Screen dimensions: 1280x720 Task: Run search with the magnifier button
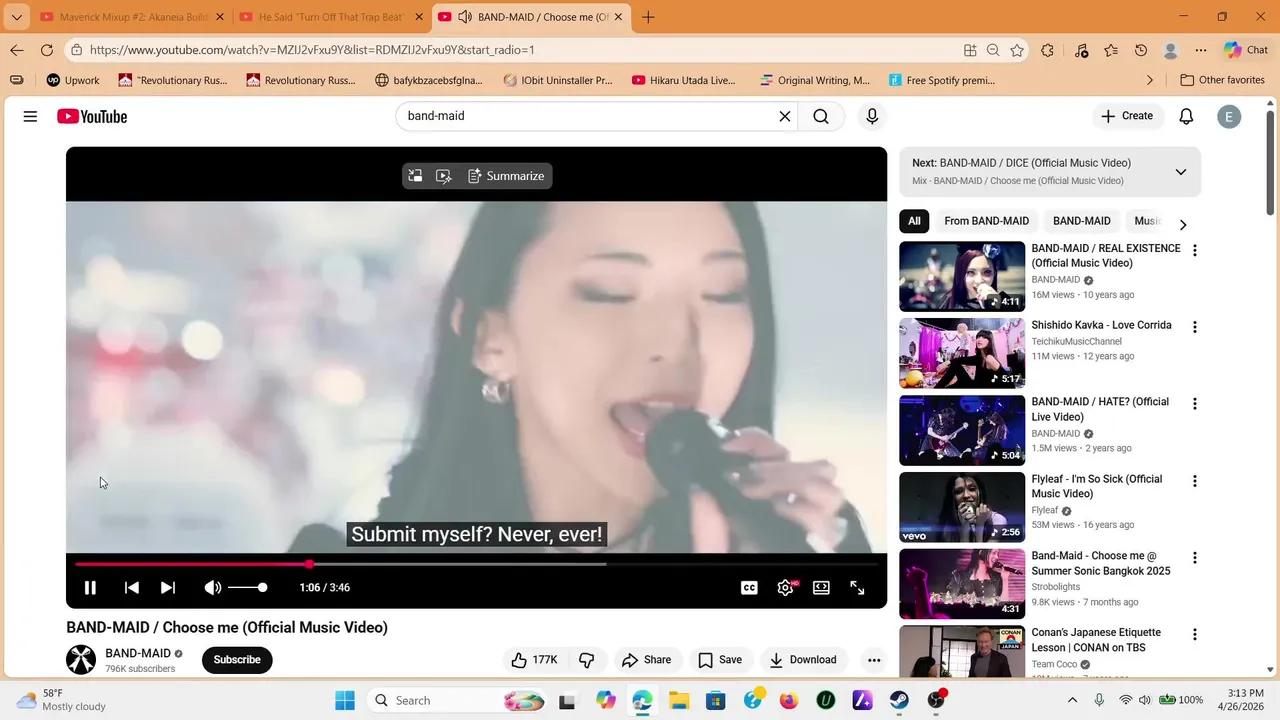(821, 116)
